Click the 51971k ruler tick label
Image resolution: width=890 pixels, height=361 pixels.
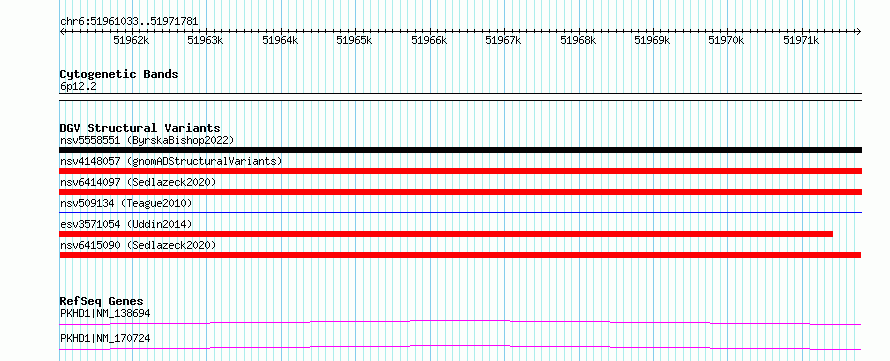801,40
